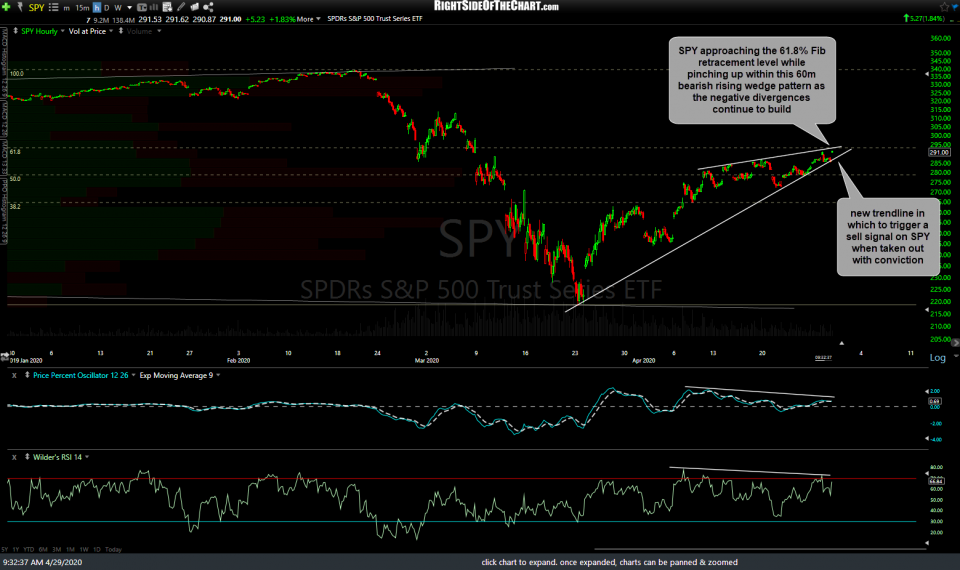Click the green plus add-chart icon

click(6, 7)
